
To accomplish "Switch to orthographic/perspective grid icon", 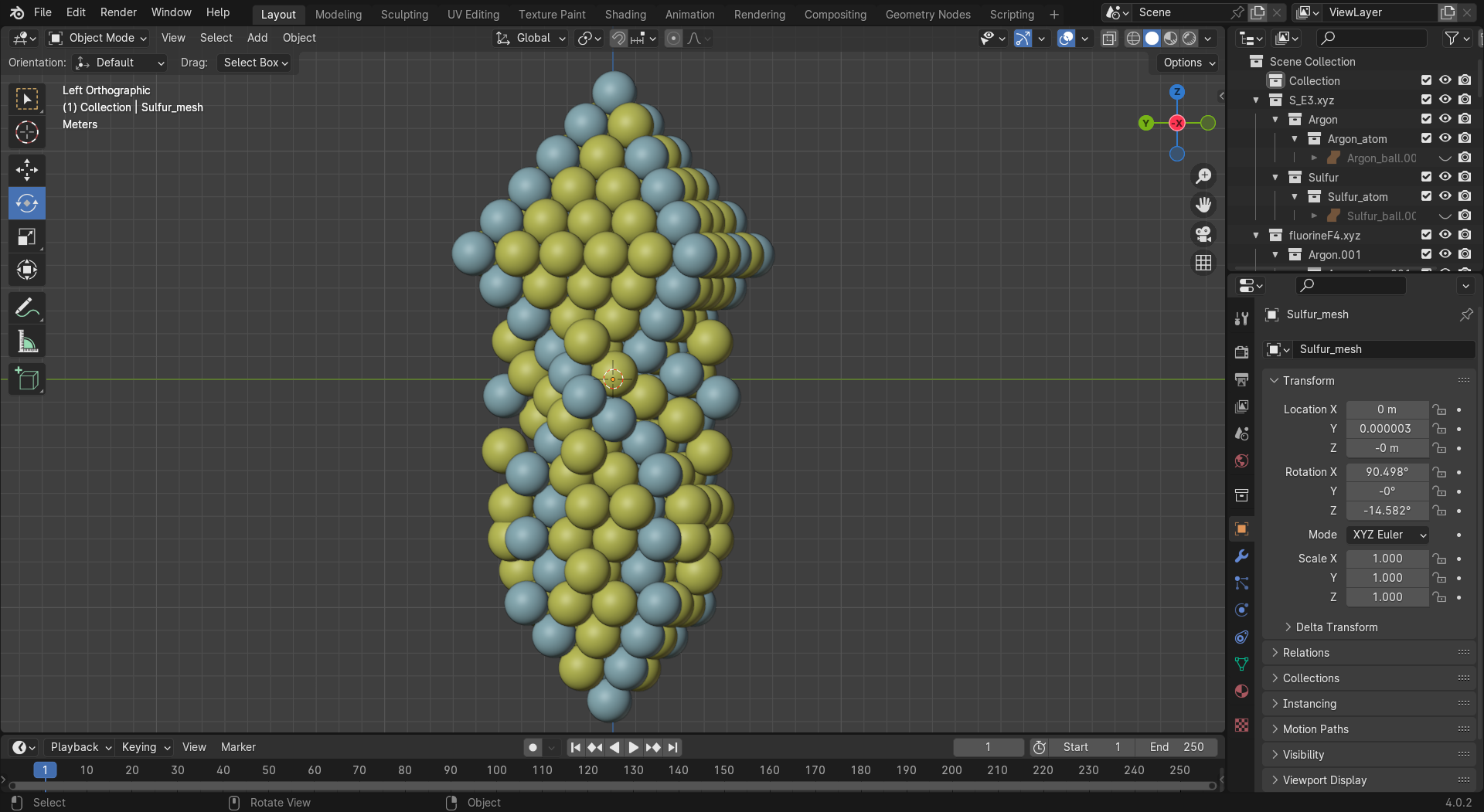I will click(1203, 263).
